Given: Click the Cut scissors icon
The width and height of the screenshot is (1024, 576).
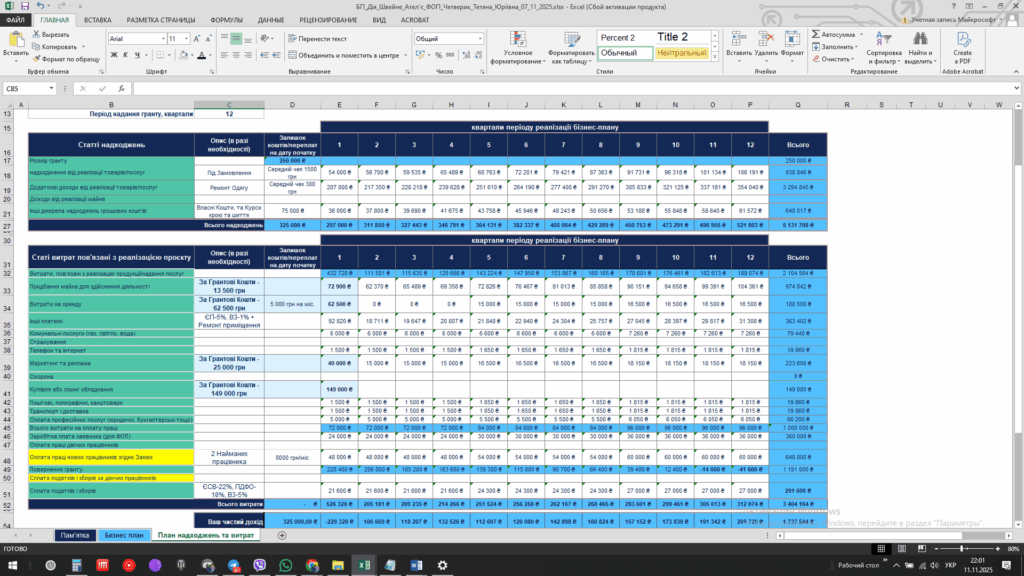Looking at the screenshot, I should pyautogui.click(x=37, y=34).
